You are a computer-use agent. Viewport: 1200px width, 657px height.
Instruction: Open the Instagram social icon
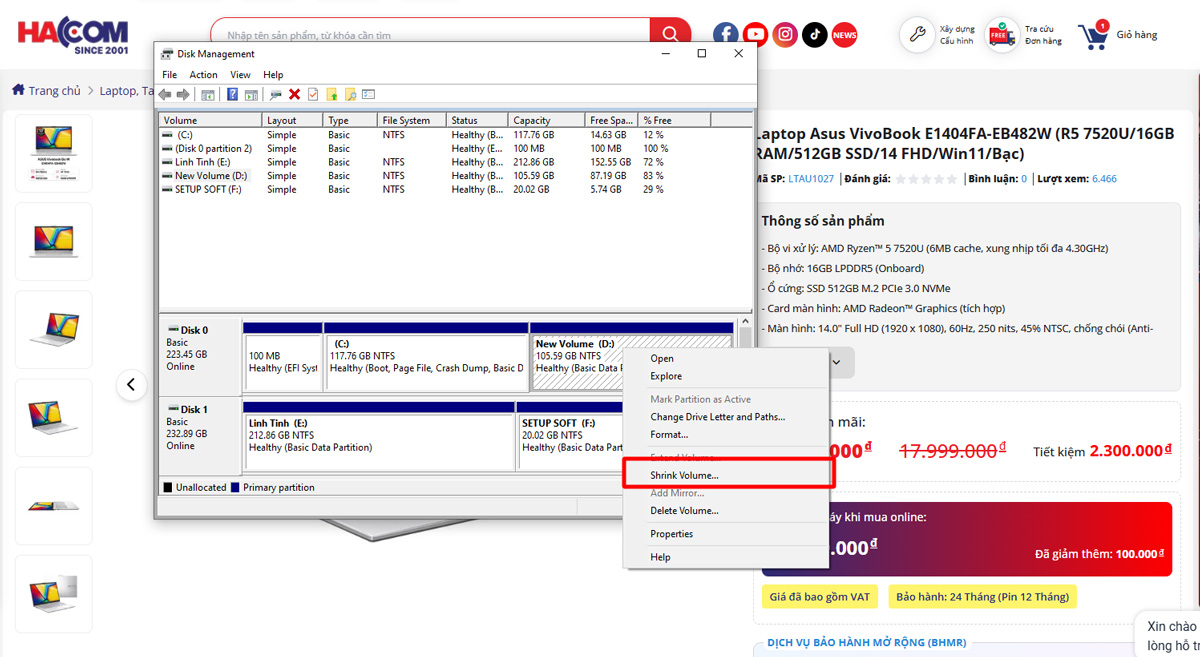[786, 35]
